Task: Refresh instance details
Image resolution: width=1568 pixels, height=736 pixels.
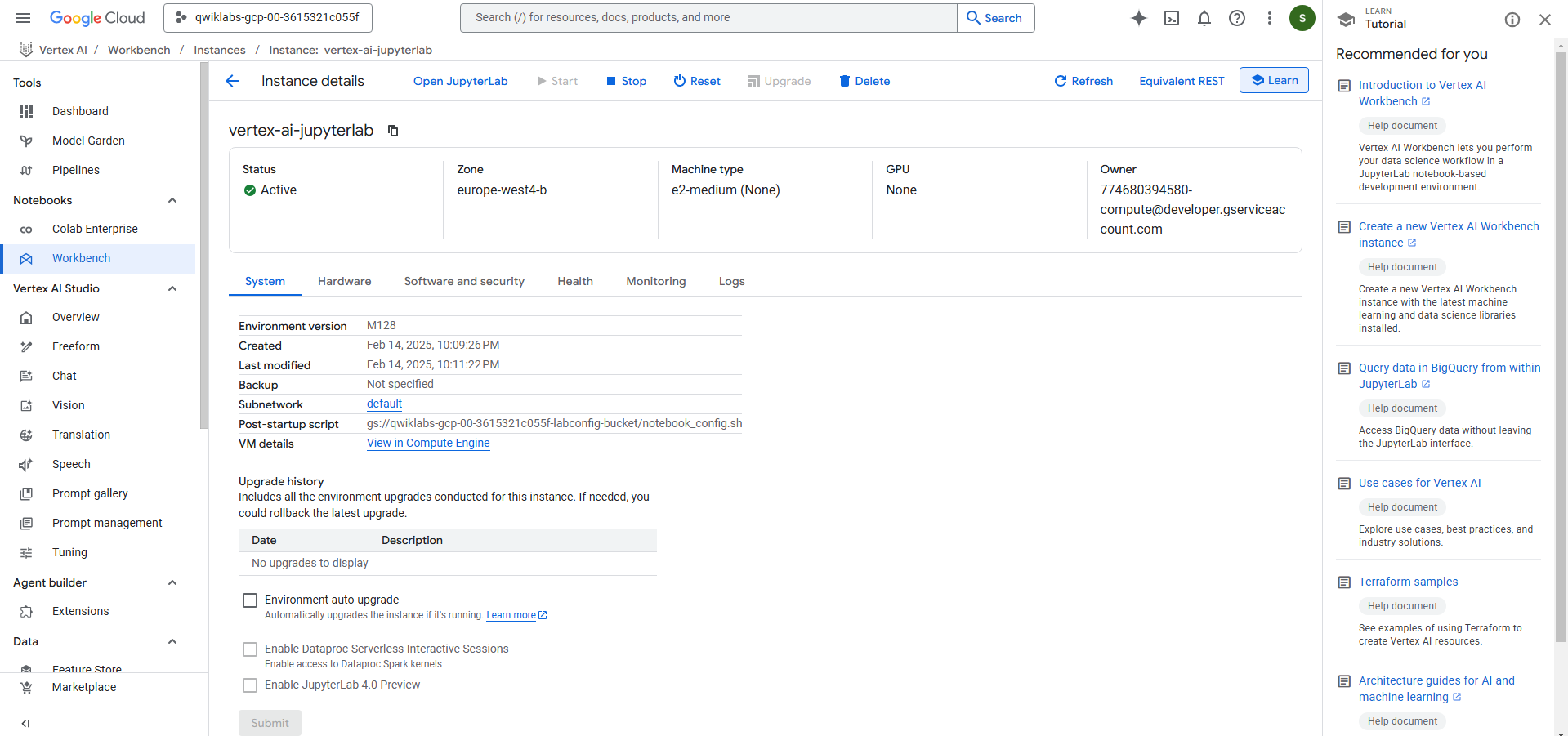Action: (1083, 81)
